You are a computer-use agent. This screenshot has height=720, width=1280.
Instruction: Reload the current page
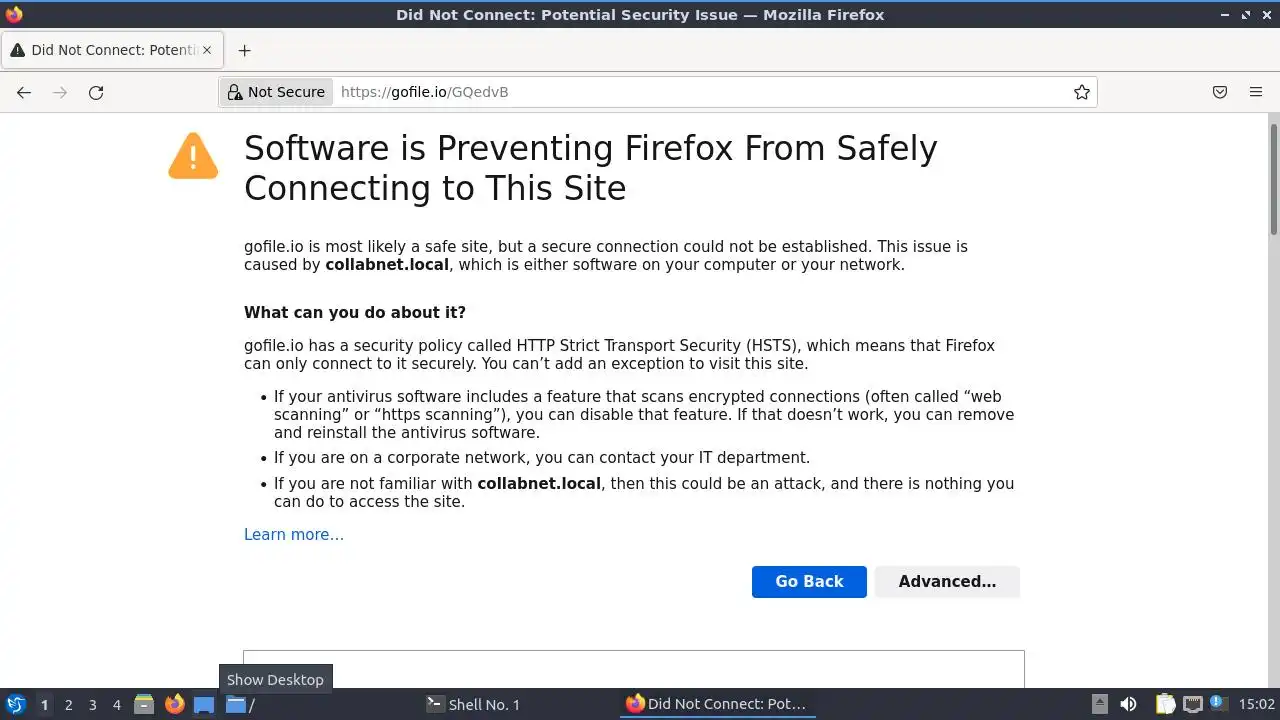coord(96,92)
